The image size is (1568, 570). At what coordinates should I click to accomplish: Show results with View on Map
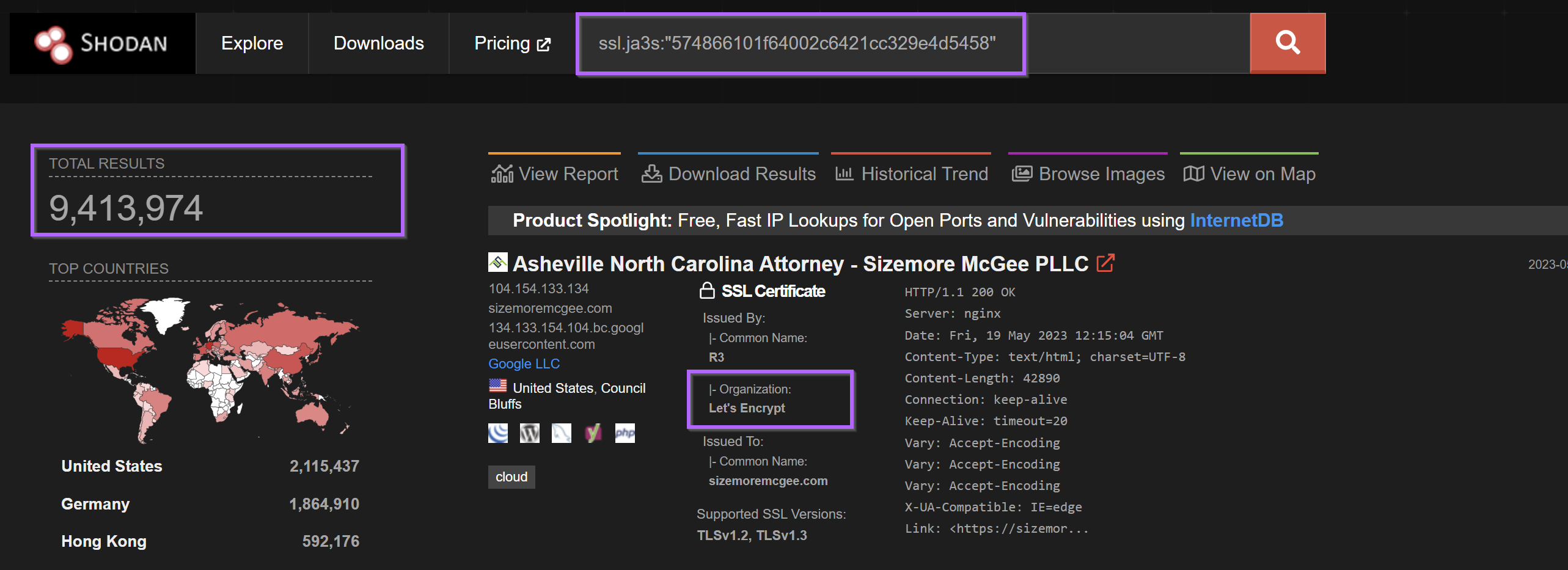tap(1249, 174)
